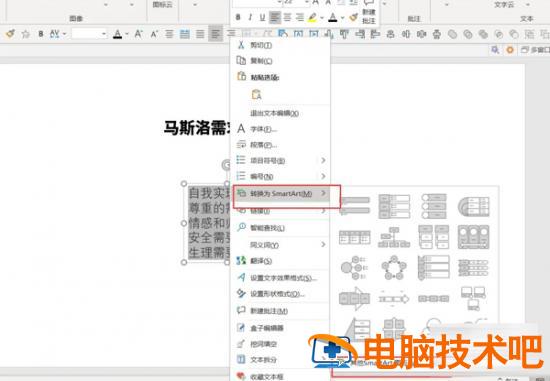Click the slide title 马斯洛需
This screenshot has height=381, width=550.
197,128
